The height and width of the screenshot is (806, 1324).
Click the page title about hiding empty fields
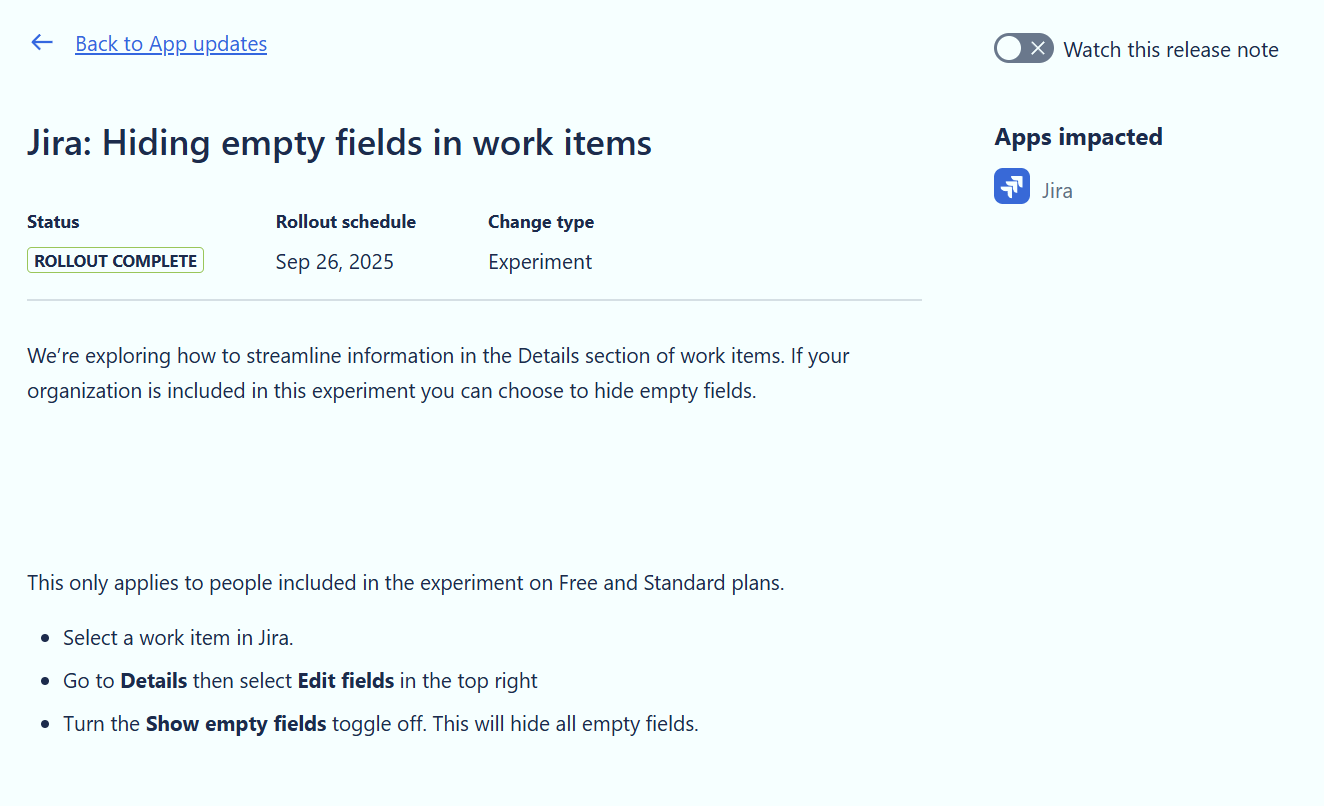[x=339, y=142]
